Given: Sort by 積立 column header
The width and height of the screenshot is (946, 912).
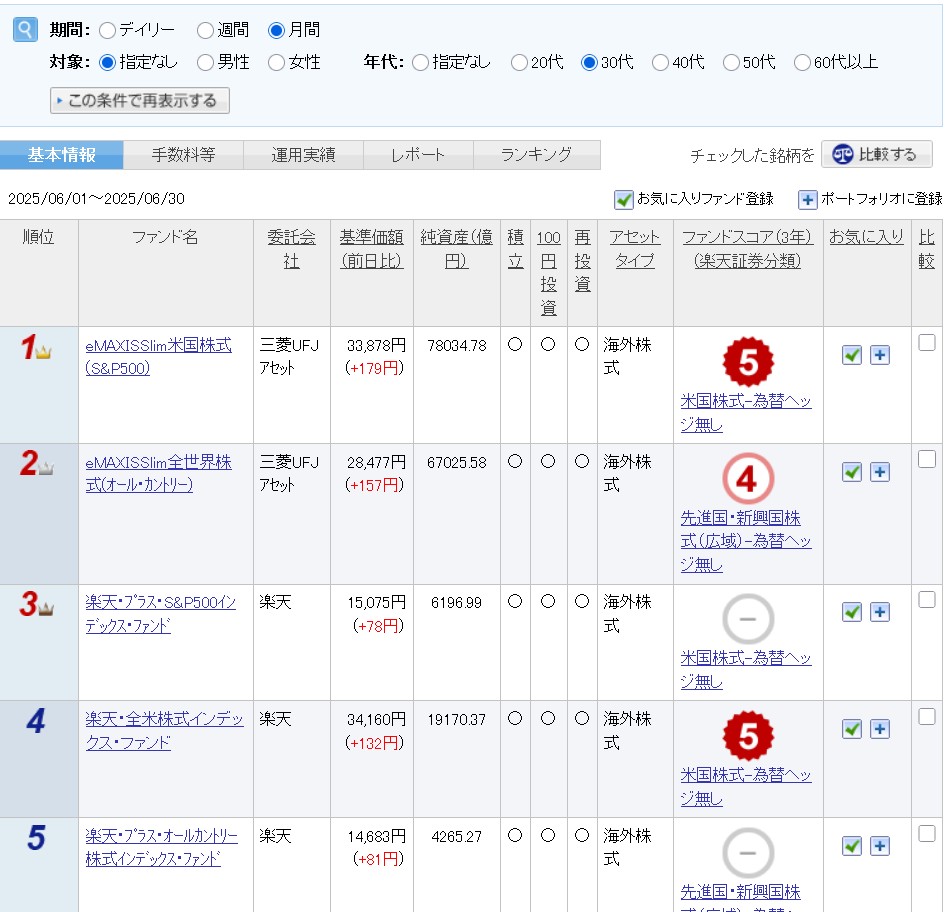Looking at the screenshot, I should point(515,249).
